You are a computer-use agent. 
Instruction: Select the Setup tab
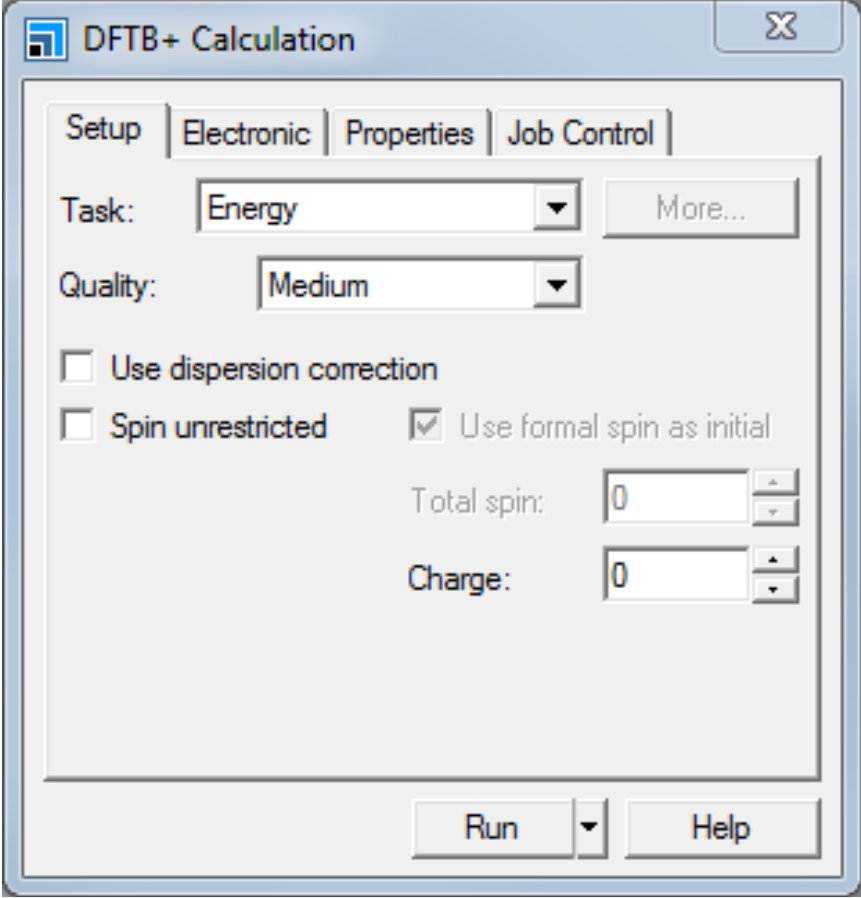(103, 129)
